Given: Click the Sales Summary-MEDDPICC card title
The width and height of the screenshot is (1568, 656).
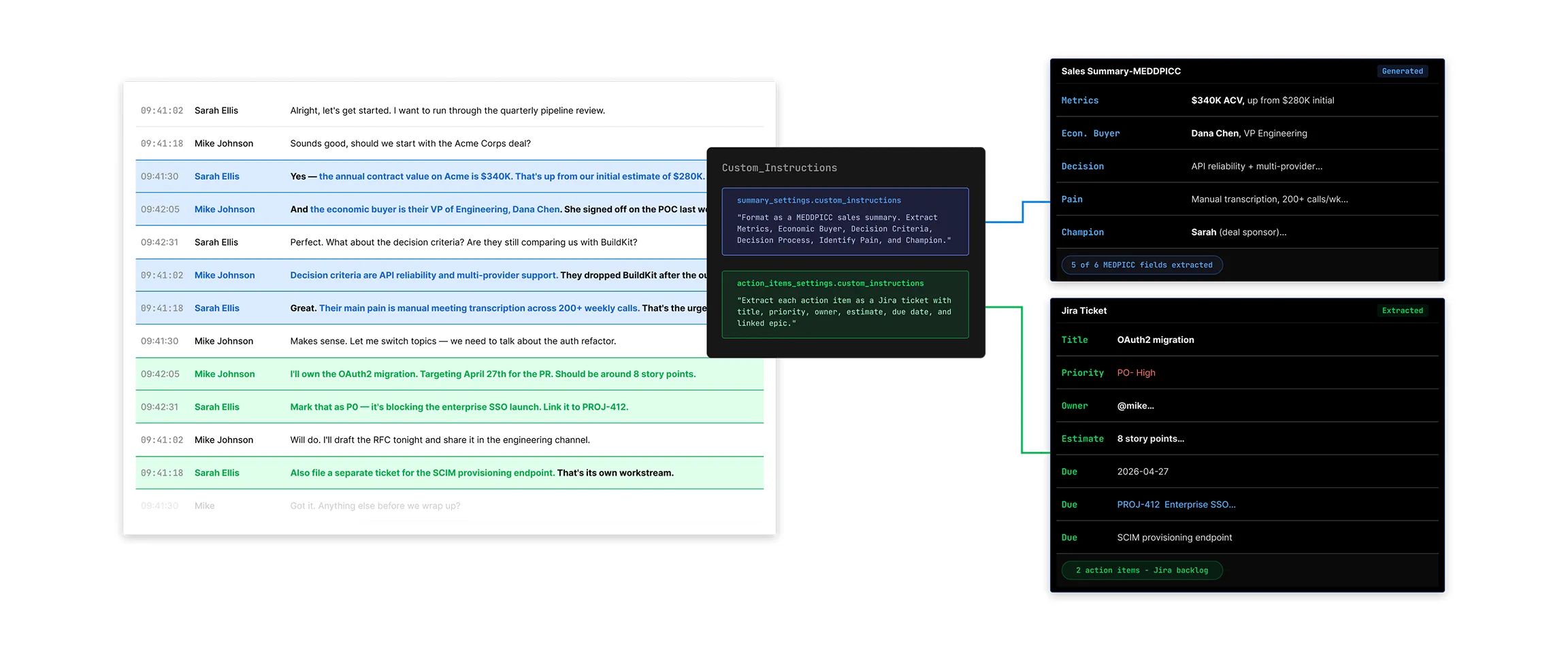Looking at the screenshot, I should [x=1121, y=71].
